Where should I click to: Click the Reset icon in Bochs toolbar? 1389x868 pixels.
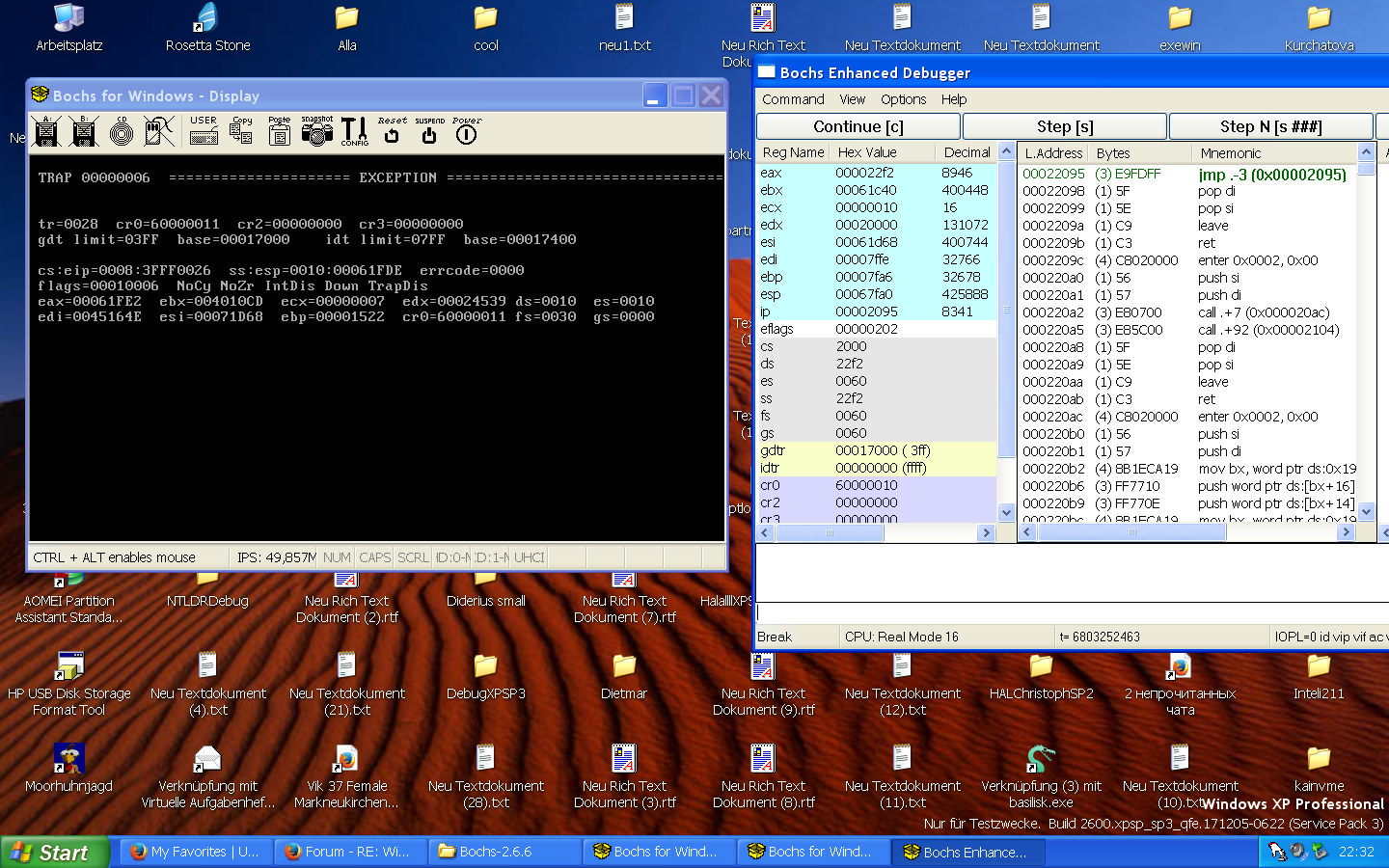click(x=392, y=131)
